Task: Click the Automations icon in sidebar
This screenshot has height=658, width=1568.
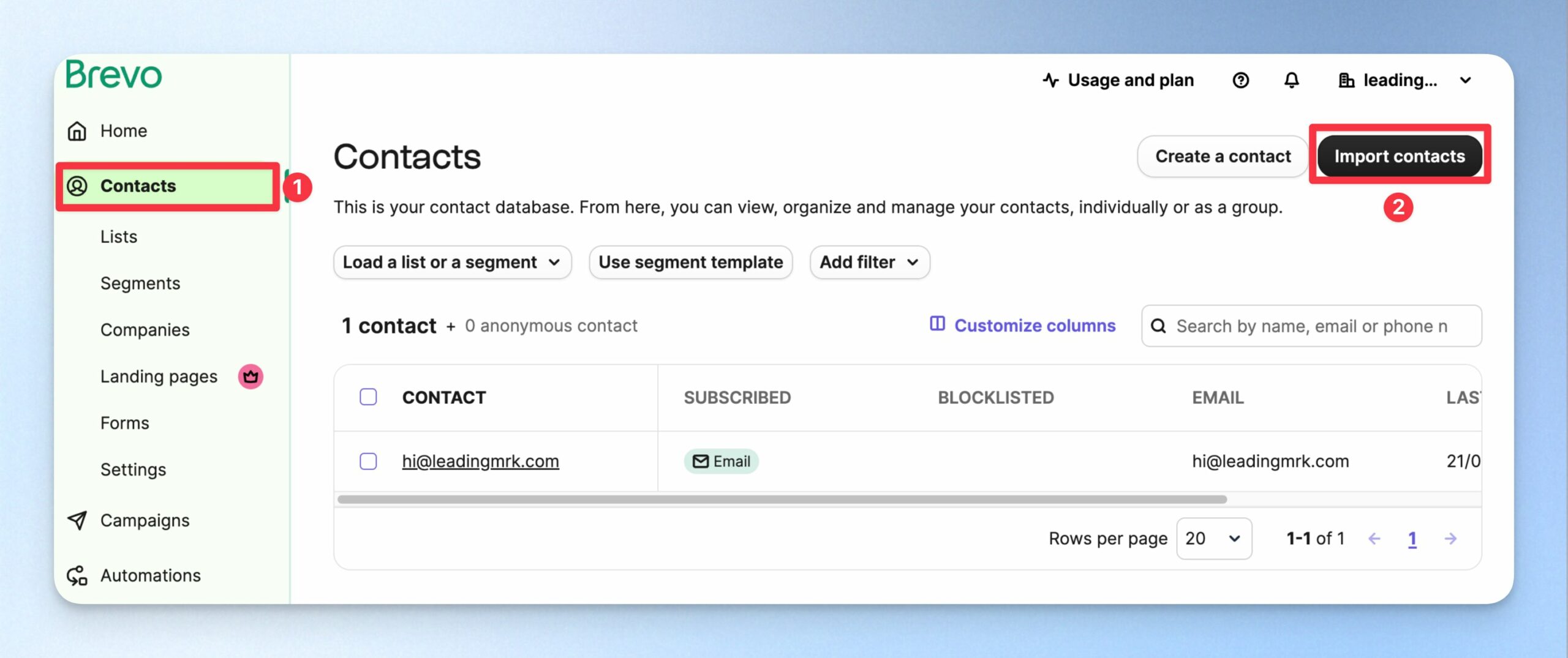Action: pos(77,575)
